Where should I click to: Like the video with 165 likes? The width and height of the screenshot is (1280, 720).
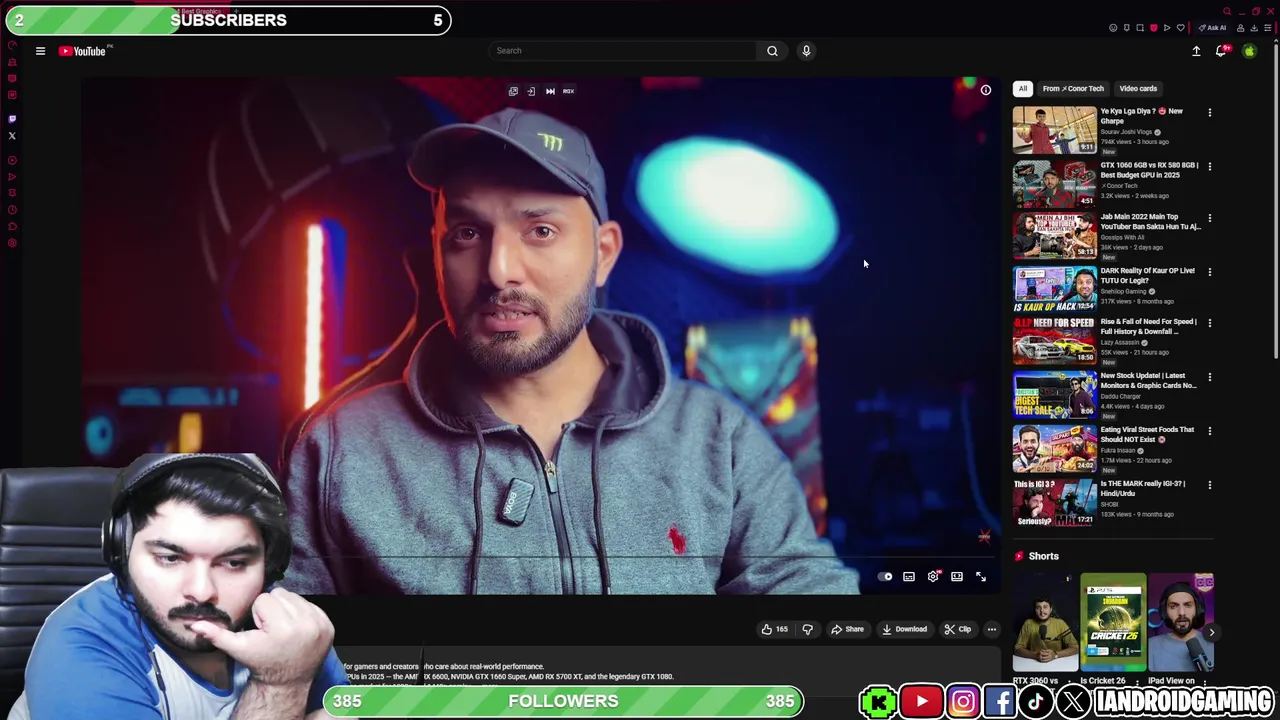click(x=775, y=629)
